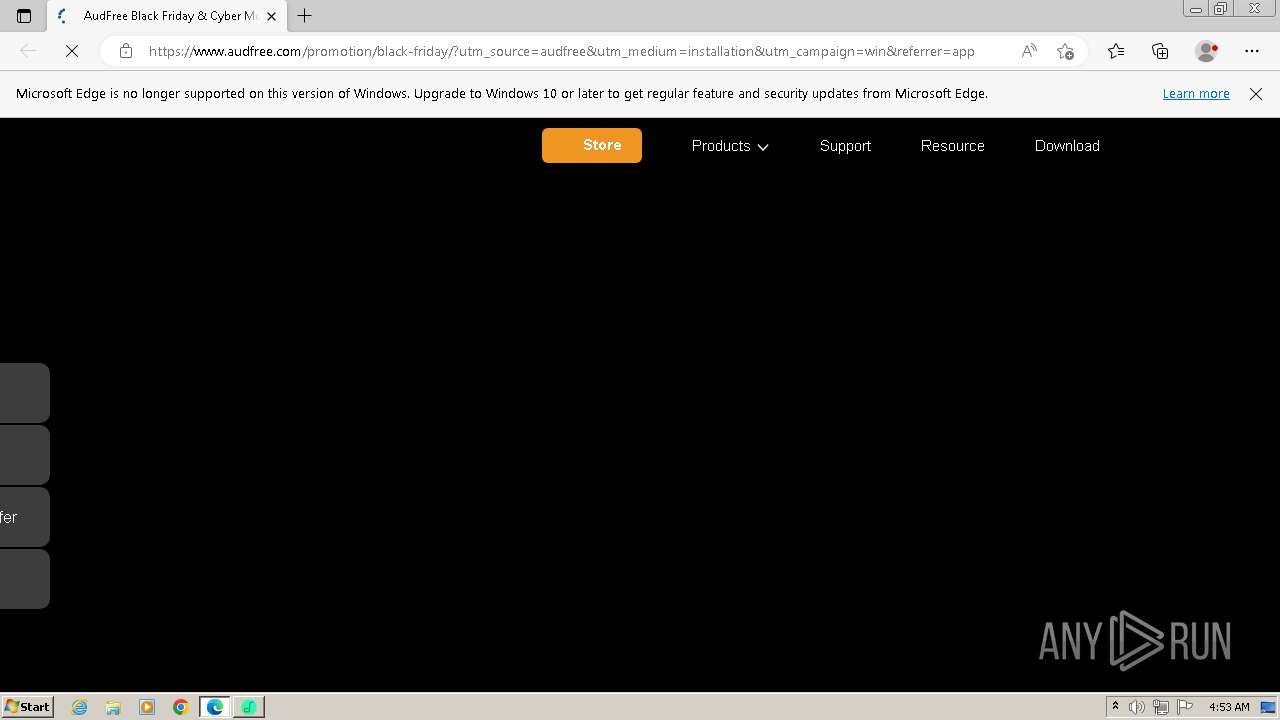Click the side panel item ending in 'fer'
Viewport: 1280px width, 720px height.
pos(24,517)
